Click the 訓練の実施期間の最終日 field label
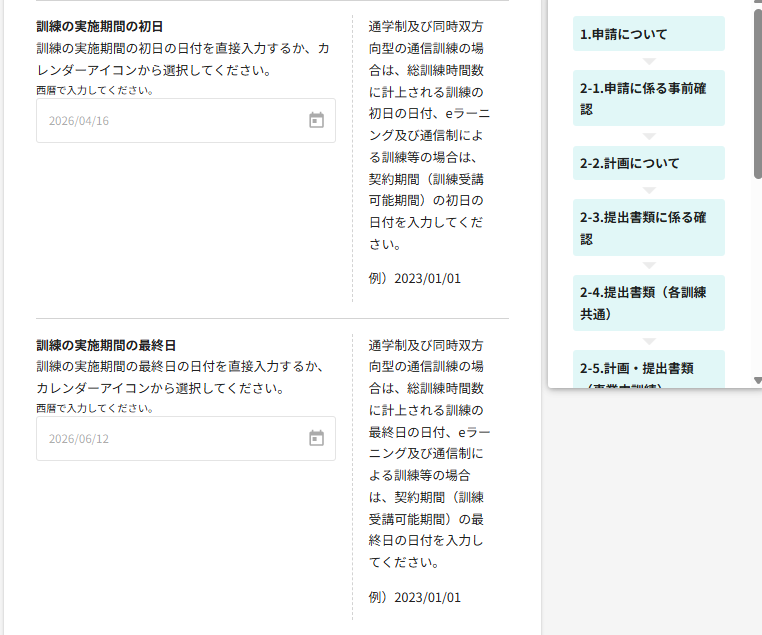Screen dimensions: 762x635 pyautogui.click(x=106, y=344)
